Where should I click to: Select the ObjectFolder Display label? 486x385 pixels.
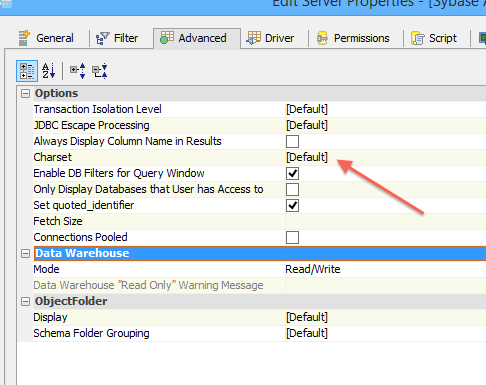[x=50, y=317]
